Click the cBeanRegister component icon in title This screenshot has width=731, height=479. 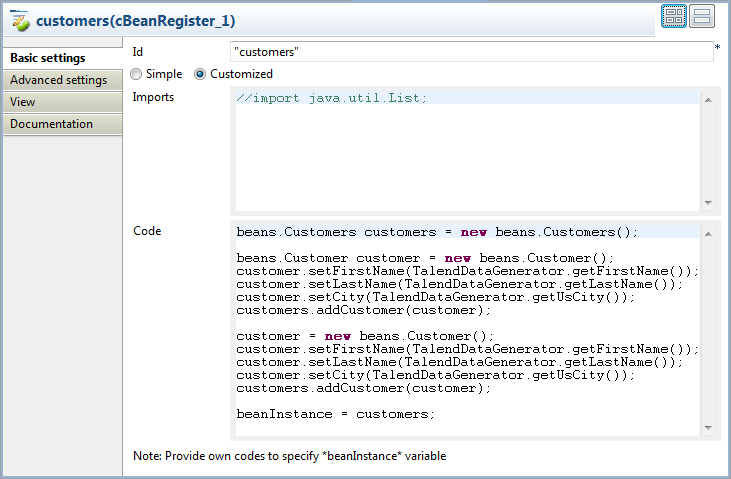tap(19, 21)
